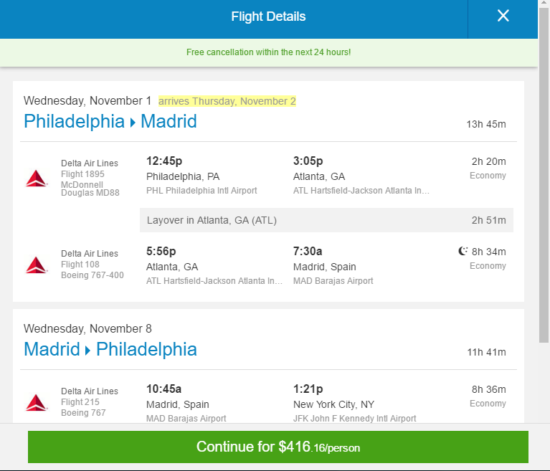Click the overnight moon icon
The image size is (550, 471).
click(x=463, y=251)
